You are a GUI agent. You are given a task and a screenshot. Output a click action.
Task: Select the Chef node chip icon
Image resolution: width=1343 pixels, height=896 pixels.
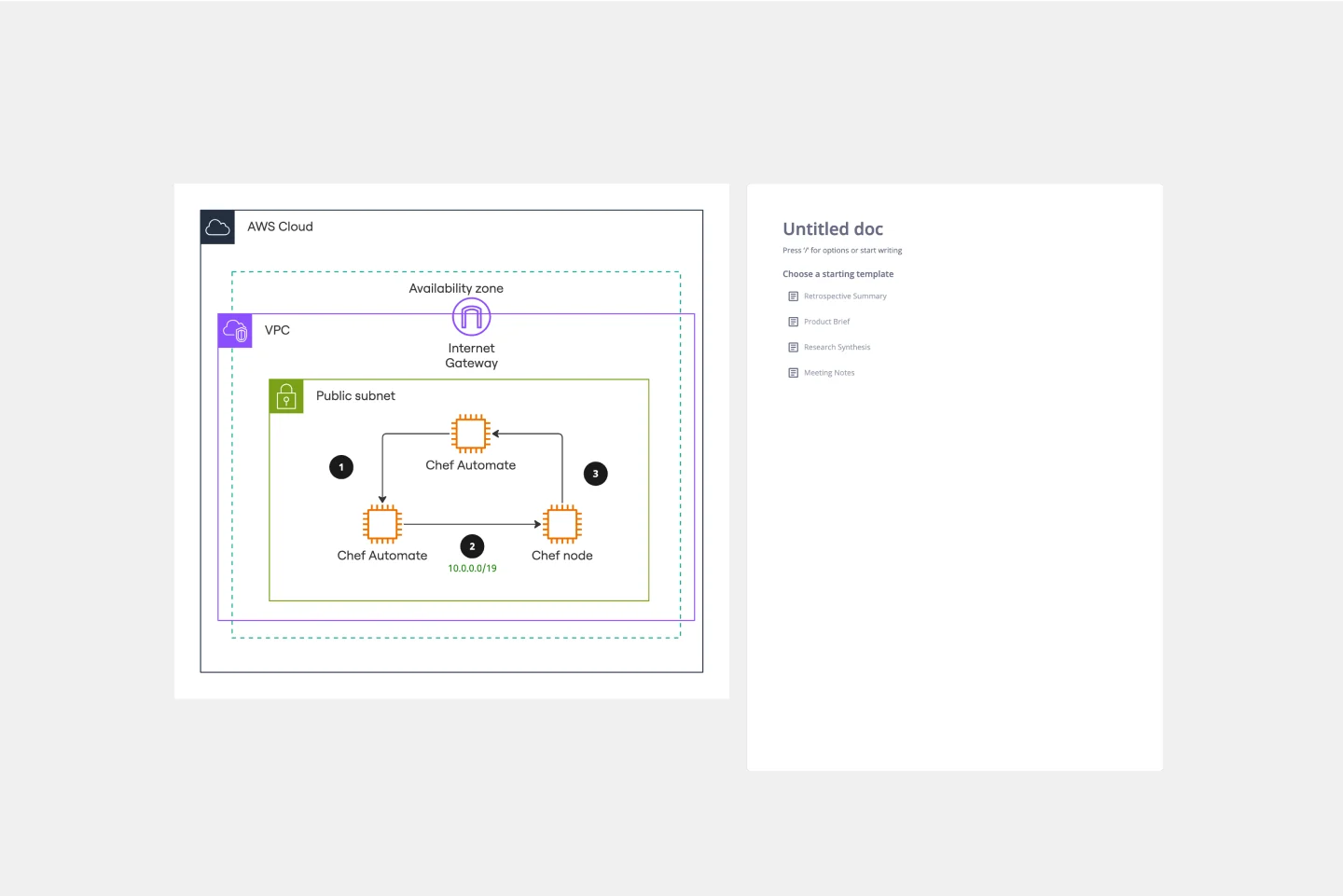coord(562,524)
